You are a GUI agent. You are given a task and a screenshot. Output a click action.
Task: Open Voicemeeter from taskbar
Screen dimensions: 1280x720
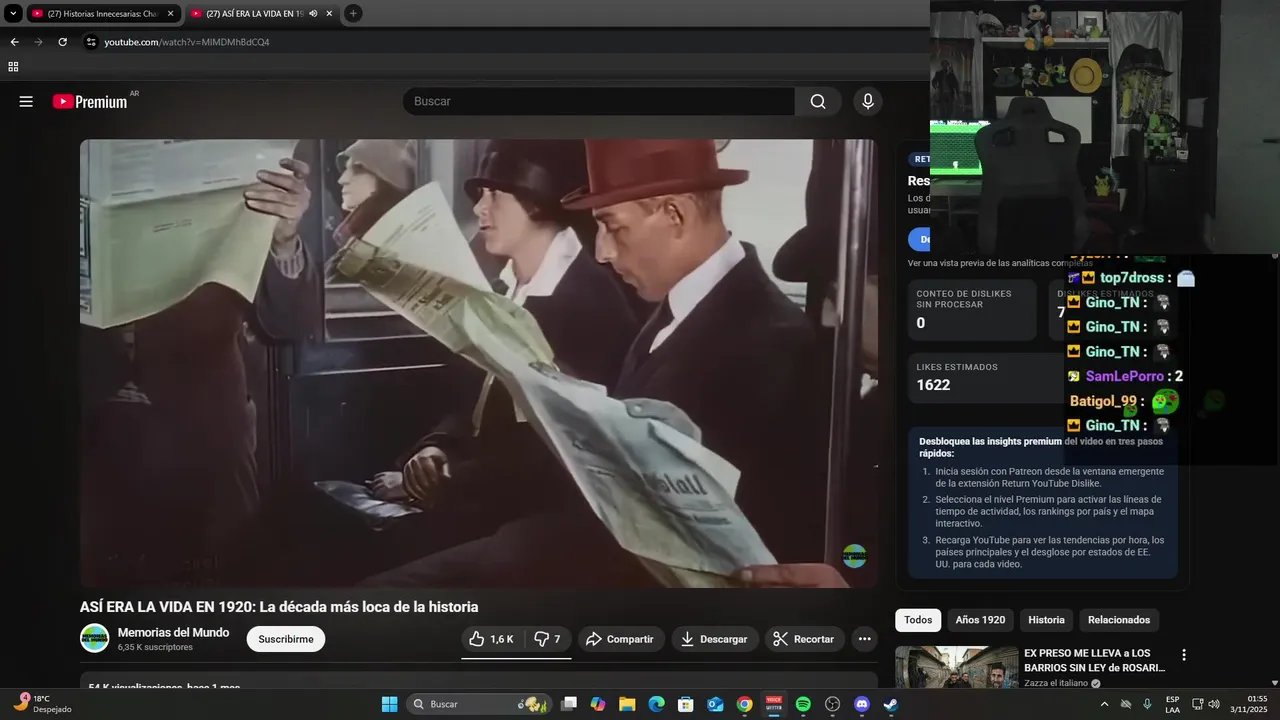[774, 704]
